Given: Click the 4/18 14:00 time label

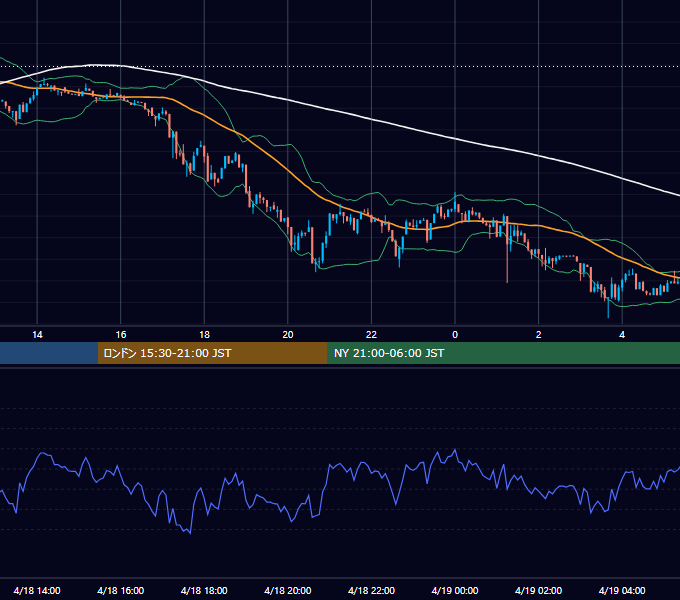Looking at the screenshot, I should click(37, 590).
